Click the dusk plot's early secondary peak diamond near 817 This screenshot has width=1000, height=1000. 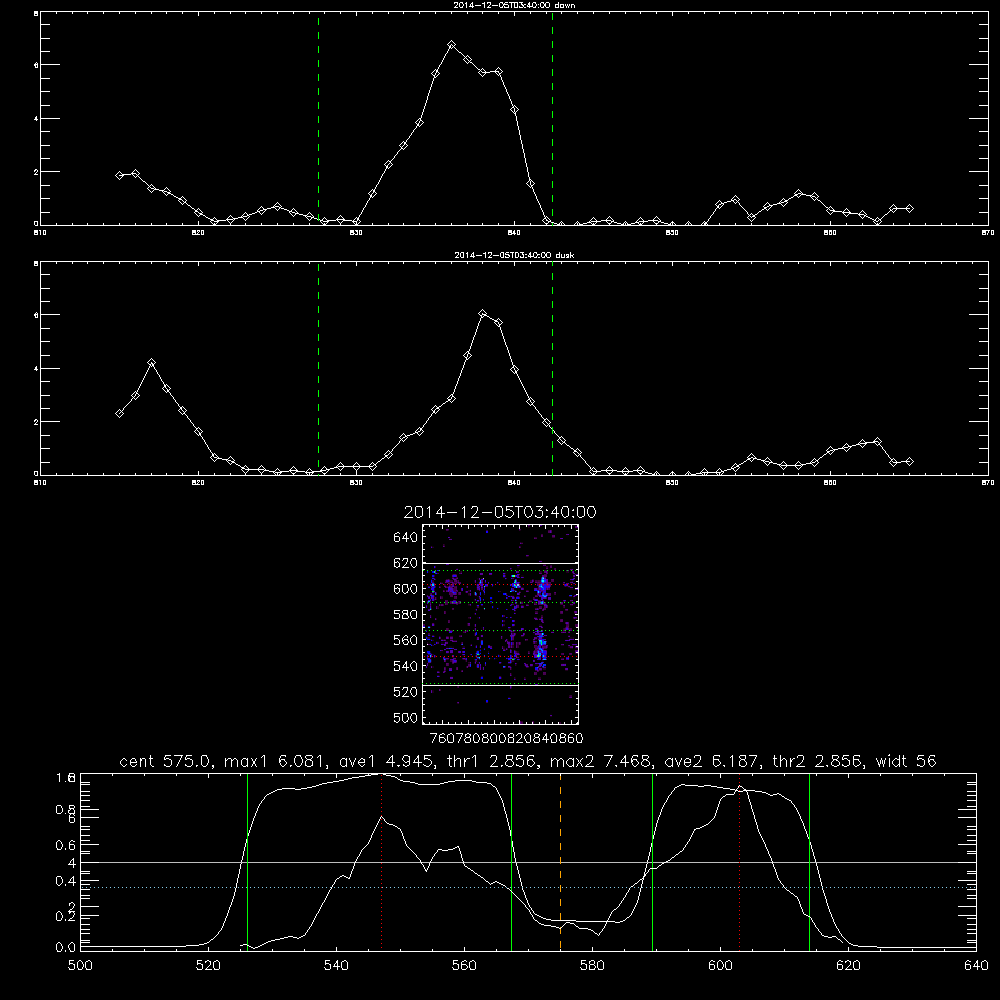(x=151, y=363)
